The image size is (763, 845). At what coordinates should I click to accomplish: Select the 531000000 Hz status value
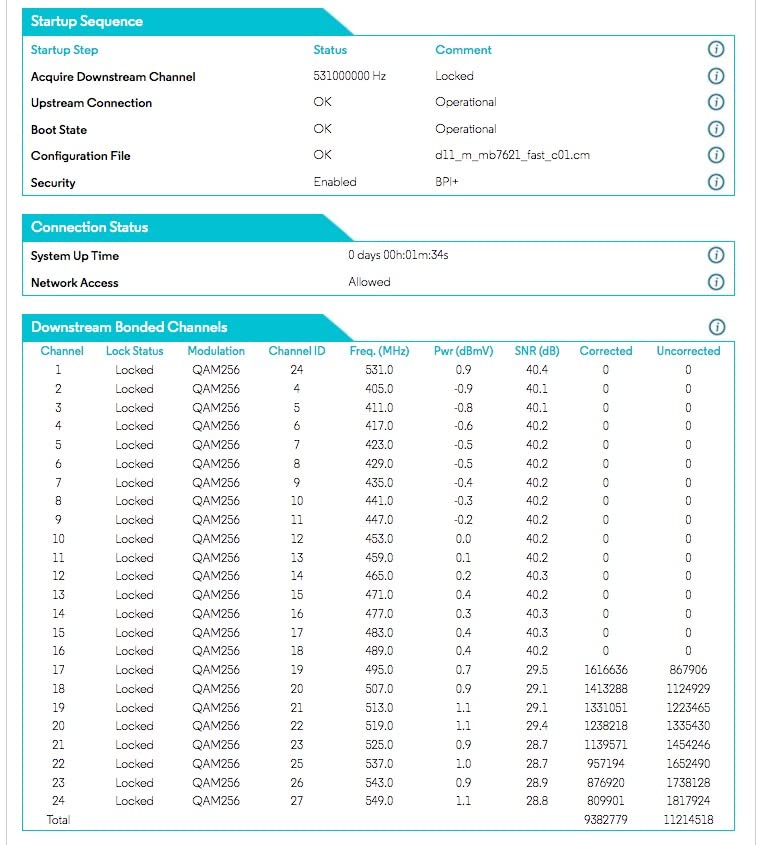349,76
